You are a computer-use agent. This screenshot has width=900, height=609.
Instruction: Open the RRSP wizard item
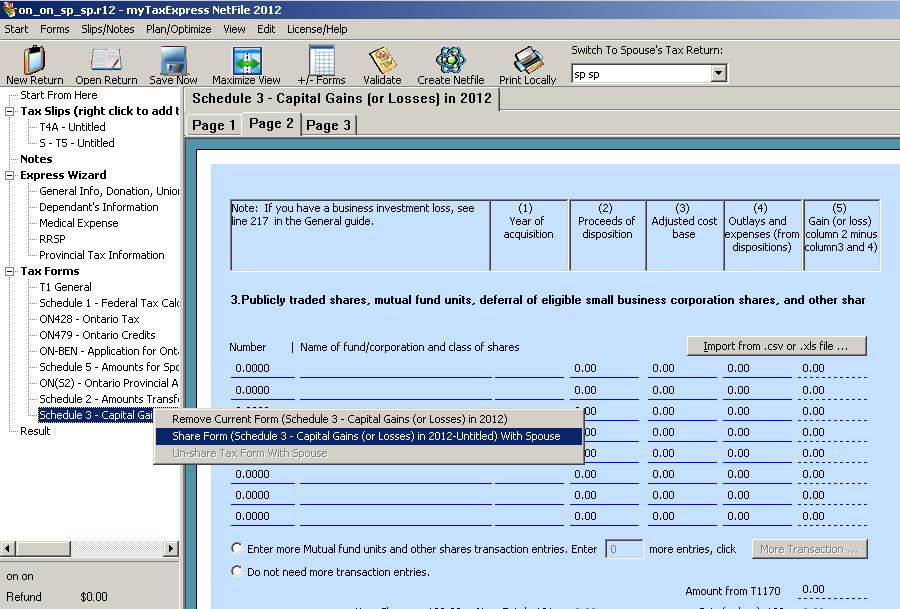point(52,239)
